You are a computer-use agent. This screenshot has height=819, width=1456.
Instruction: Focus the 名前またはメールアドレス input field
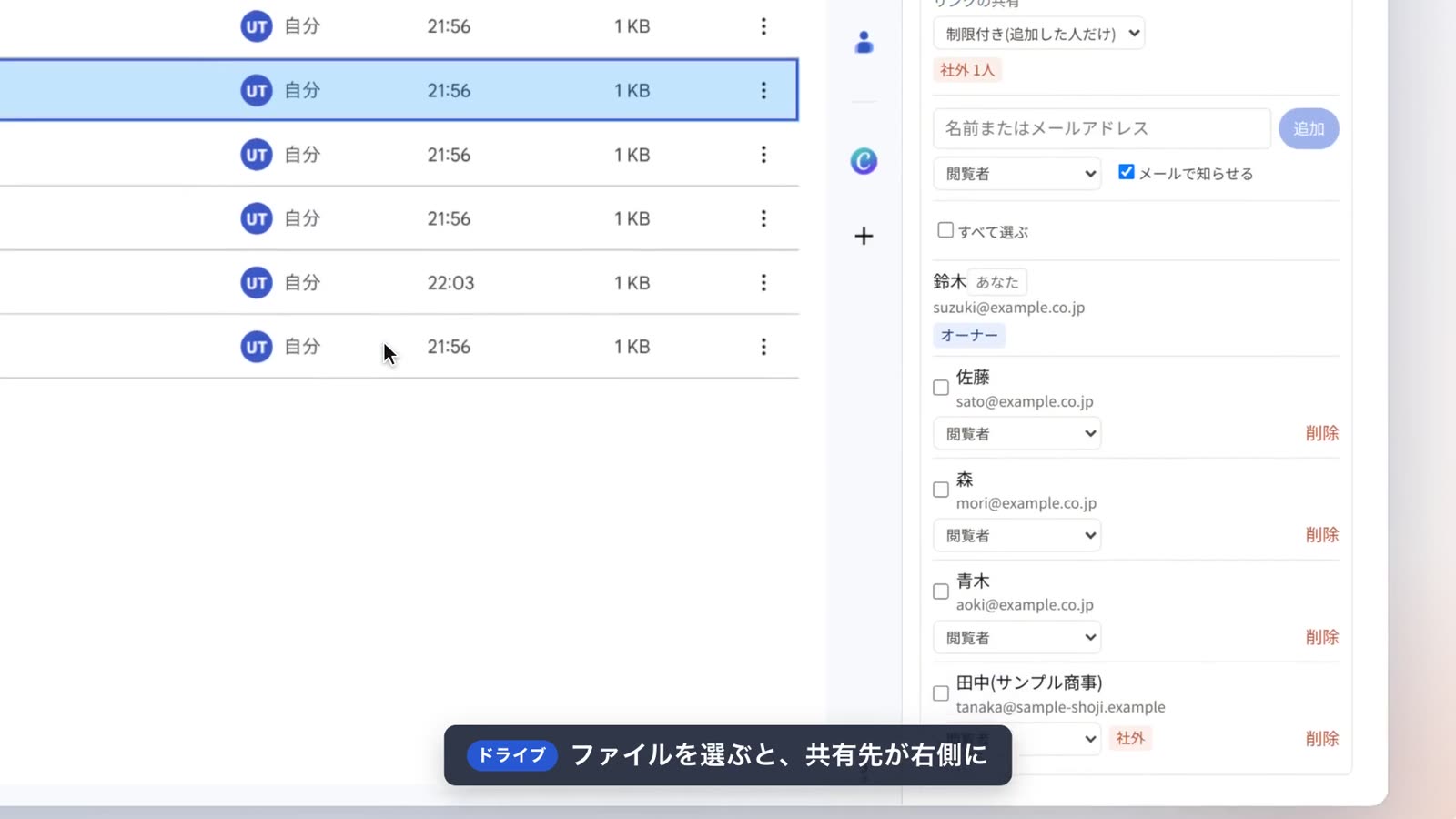click(1101, 128)
